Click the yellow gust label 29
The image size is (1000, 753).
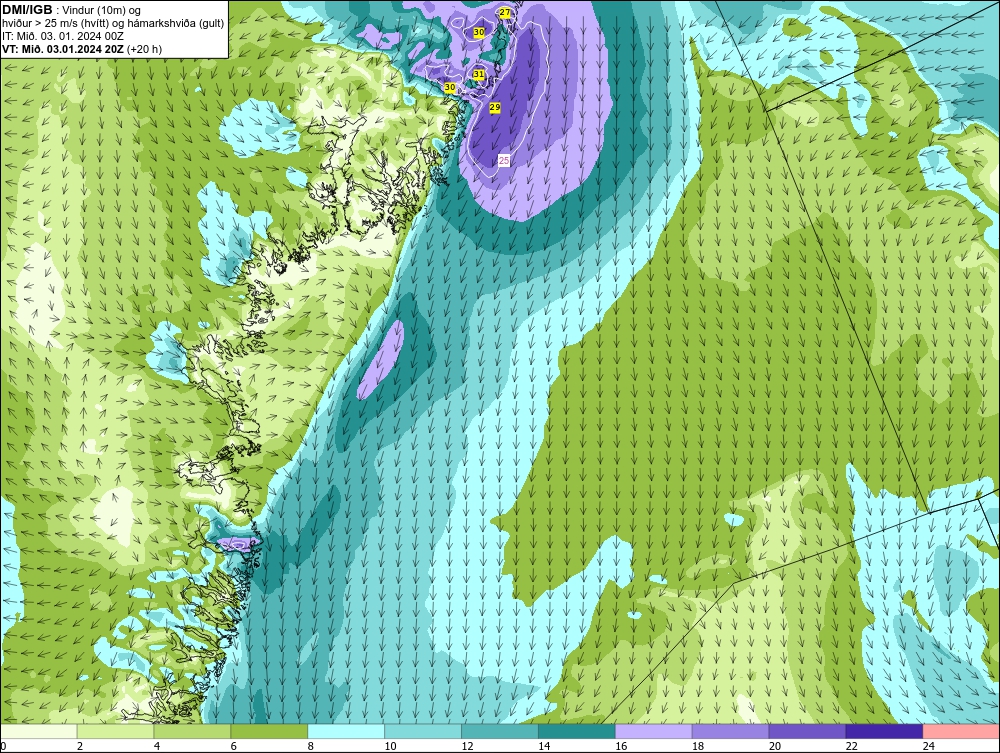(495, 108)
